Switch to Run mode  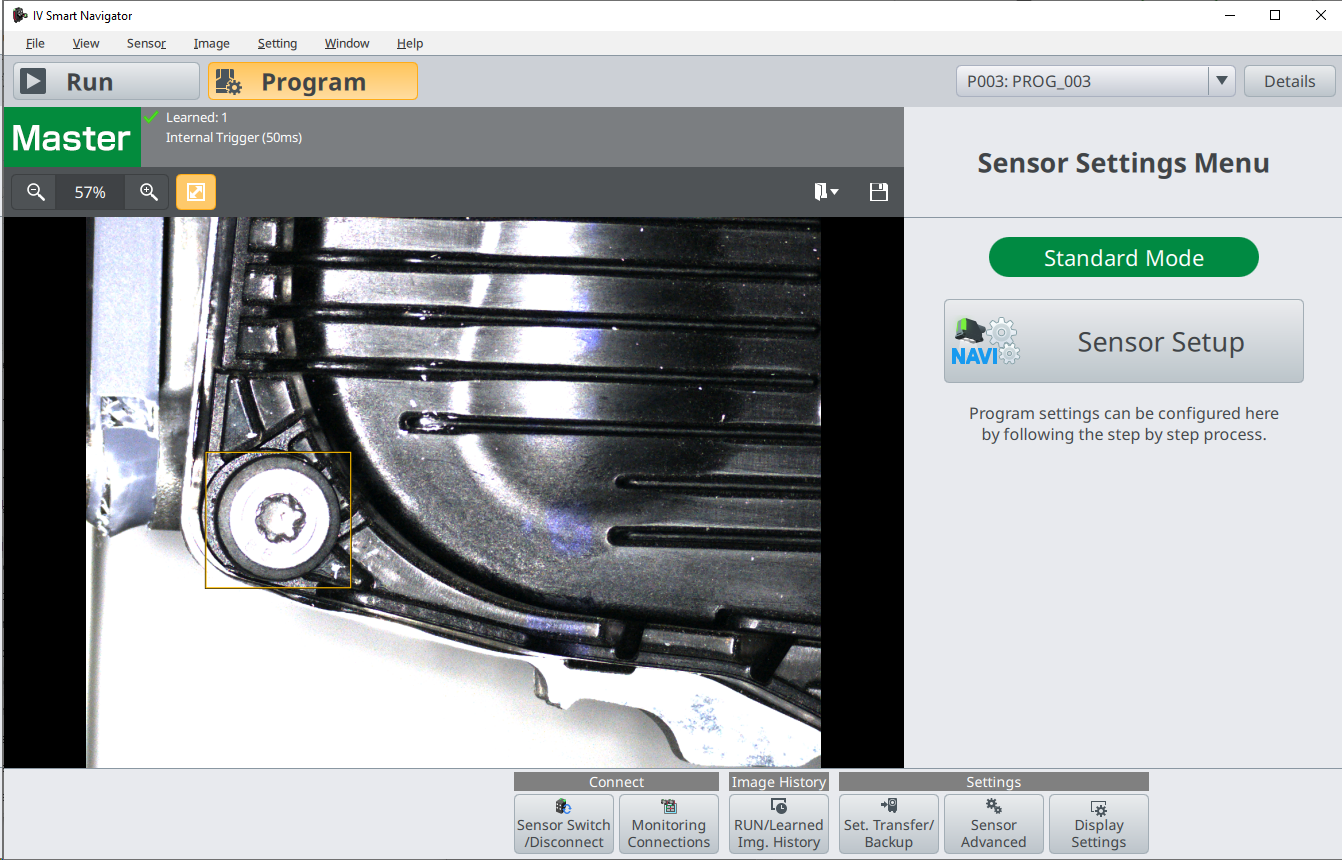[106, 82]
